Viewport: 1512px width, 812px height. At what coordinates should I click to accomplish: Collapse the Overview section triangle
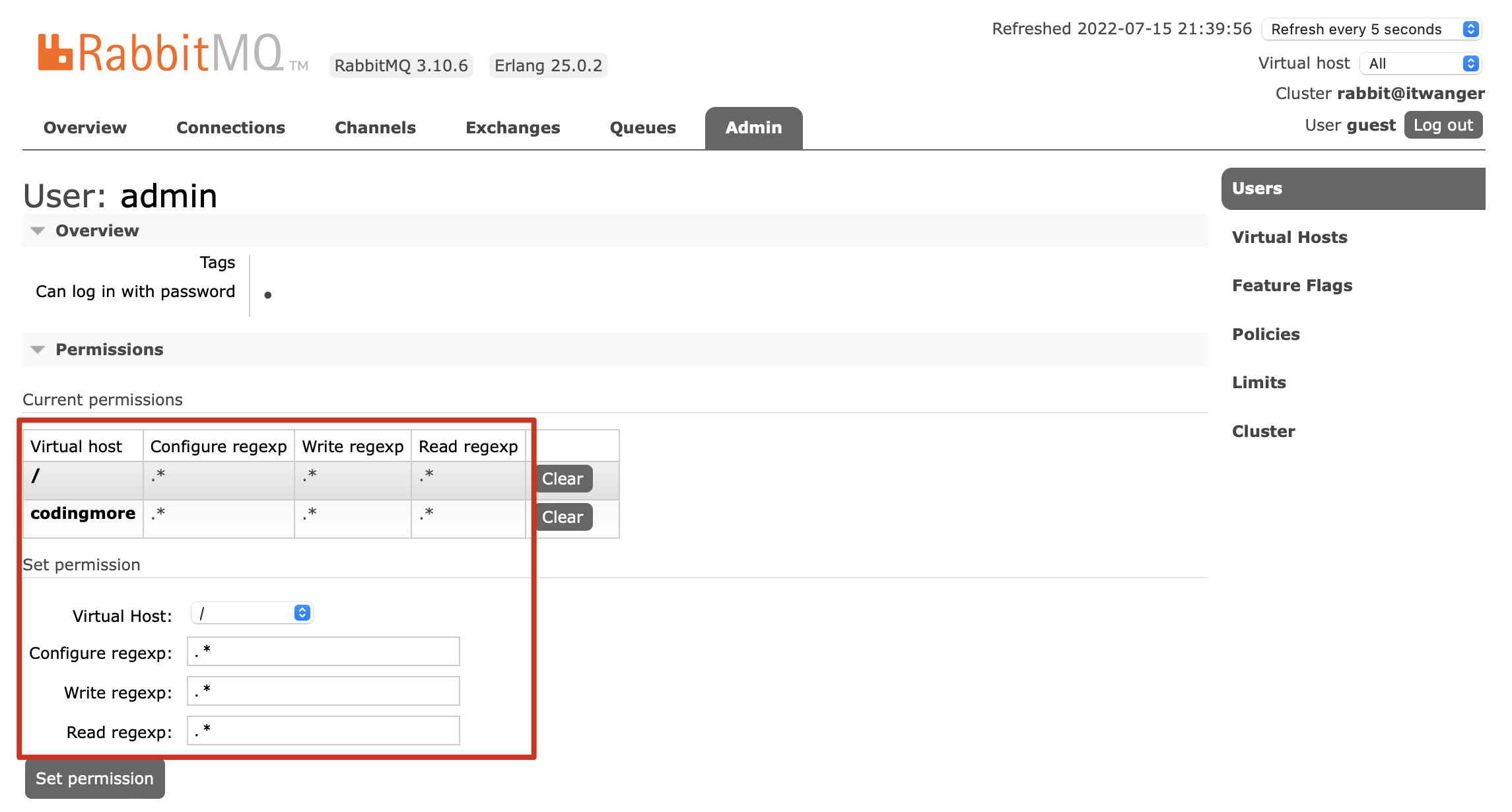tap(38, 231)
